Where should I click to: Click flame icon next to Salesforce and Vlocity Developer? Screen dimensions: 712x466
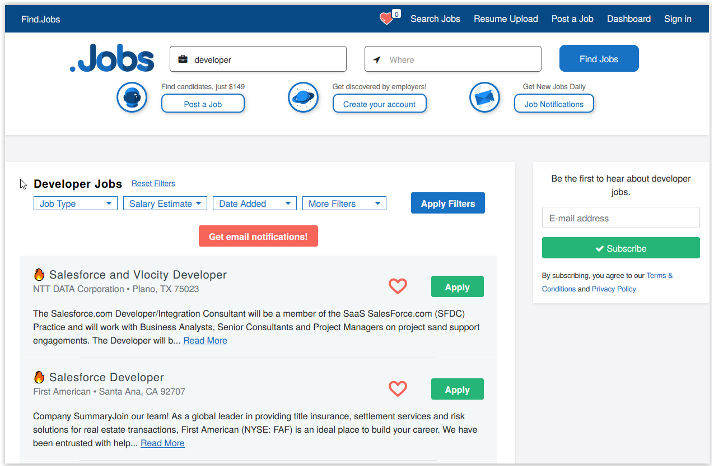[39, 274]
